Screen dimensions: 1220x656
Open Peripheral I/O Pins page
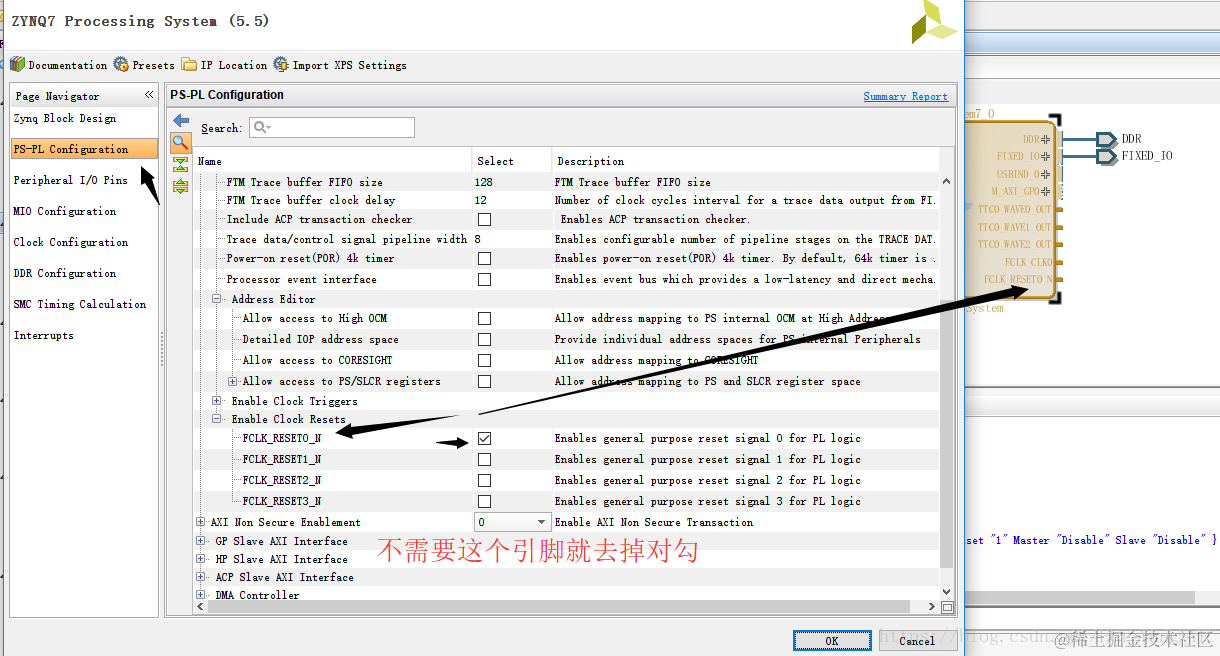point(71,180)
